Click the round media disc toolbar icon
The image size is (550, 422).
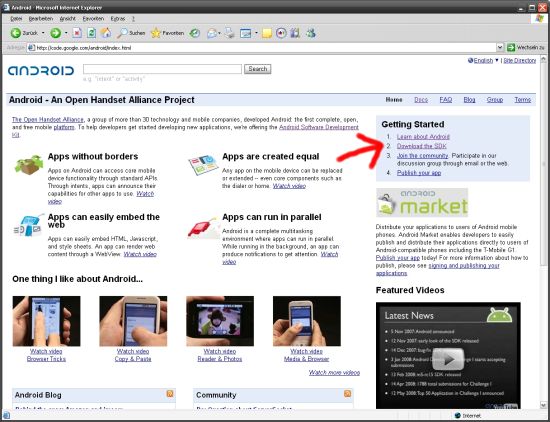(281, 33)
